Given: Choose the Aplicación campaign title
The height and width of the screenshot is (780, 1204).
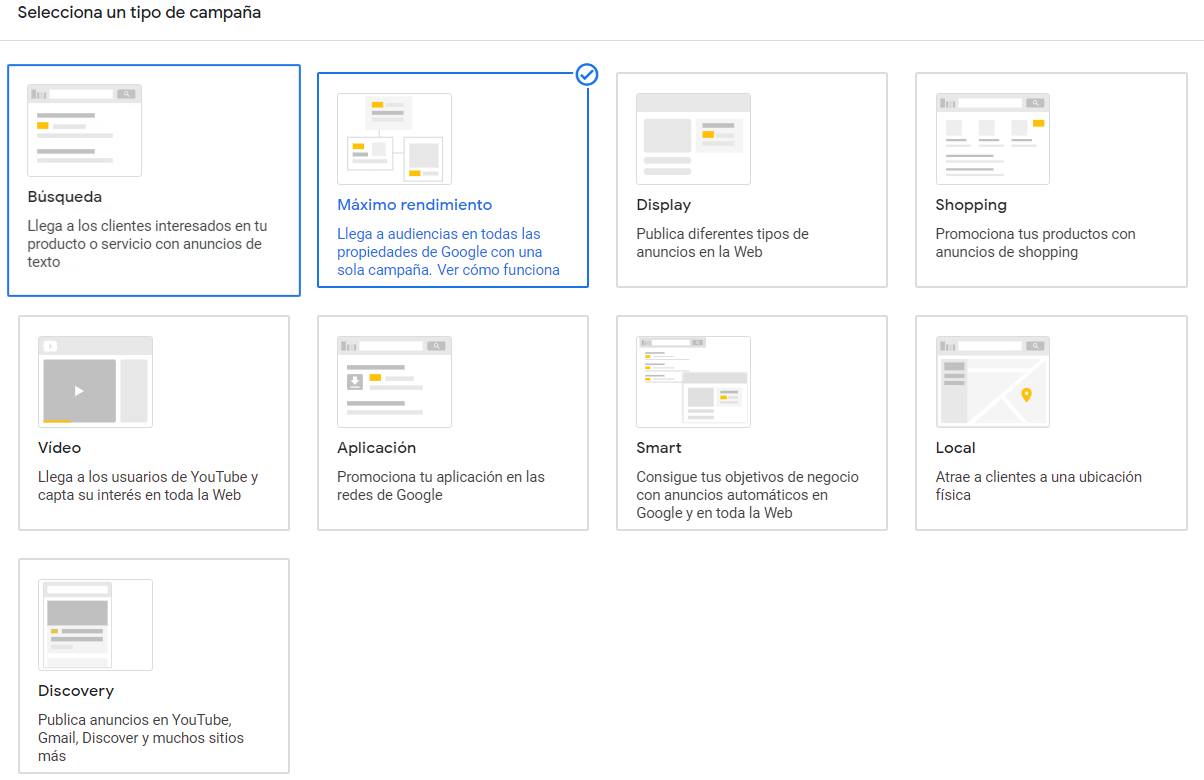Looking at the screenshot, I should [x=376, y=448].
